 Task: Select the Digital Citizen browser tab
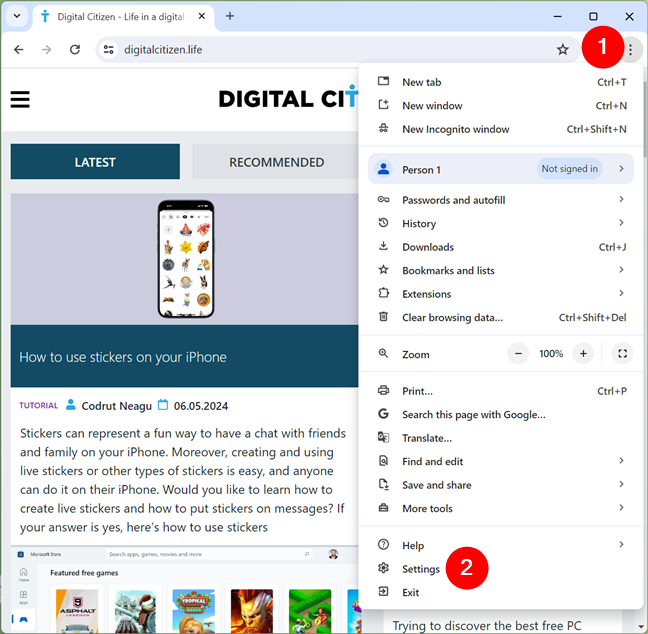(x=123, y=17)
